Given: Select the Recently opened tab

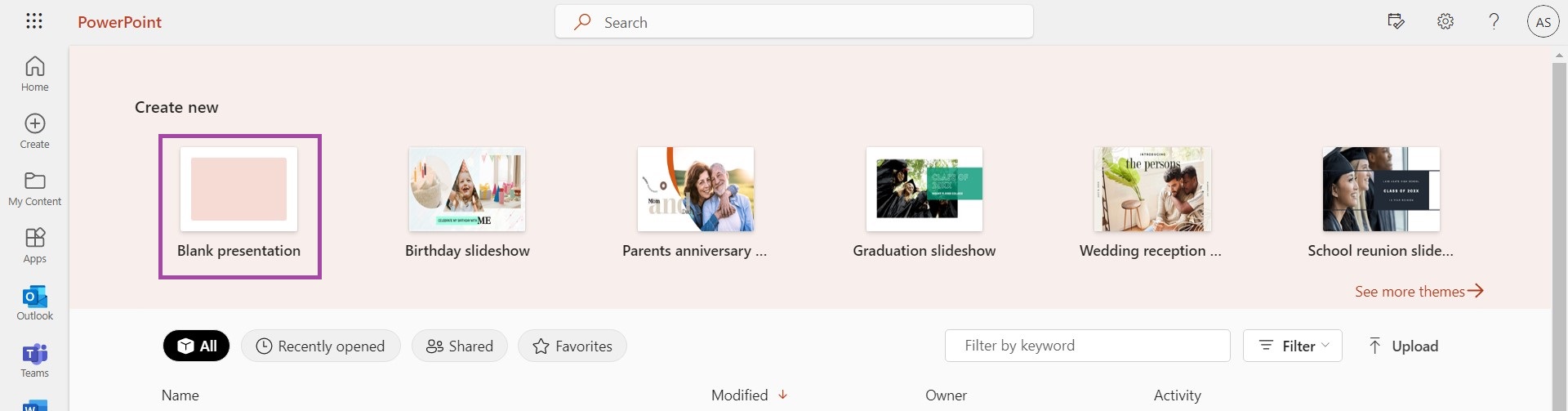Looking at the screenshot, I should [x=320, y=346].
